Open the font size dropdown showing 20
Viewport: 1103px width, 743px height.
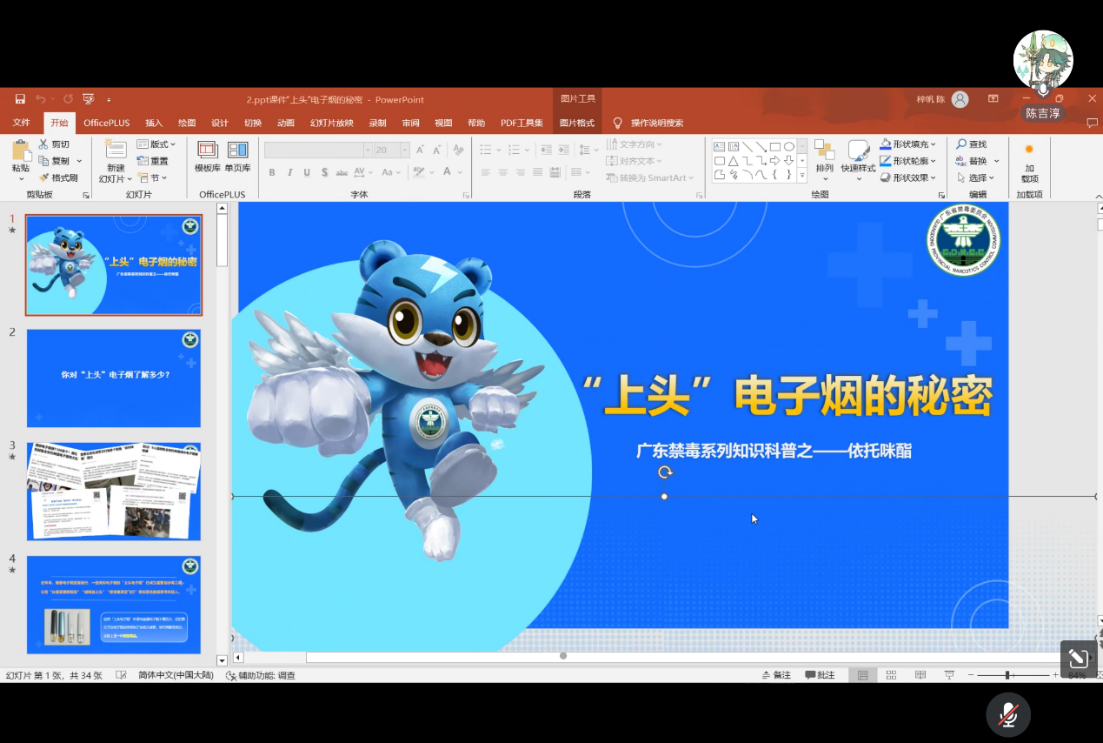[404, 150]
